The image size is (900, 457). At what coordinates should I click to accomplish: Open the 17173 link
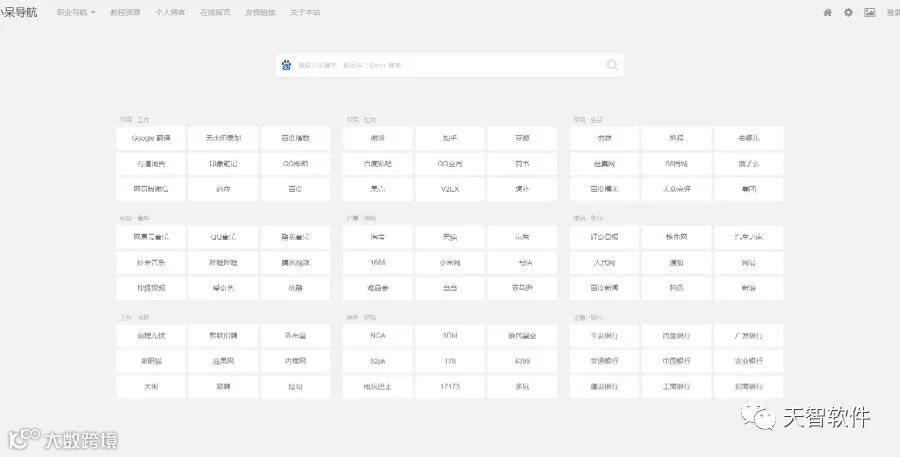point(450,386)
